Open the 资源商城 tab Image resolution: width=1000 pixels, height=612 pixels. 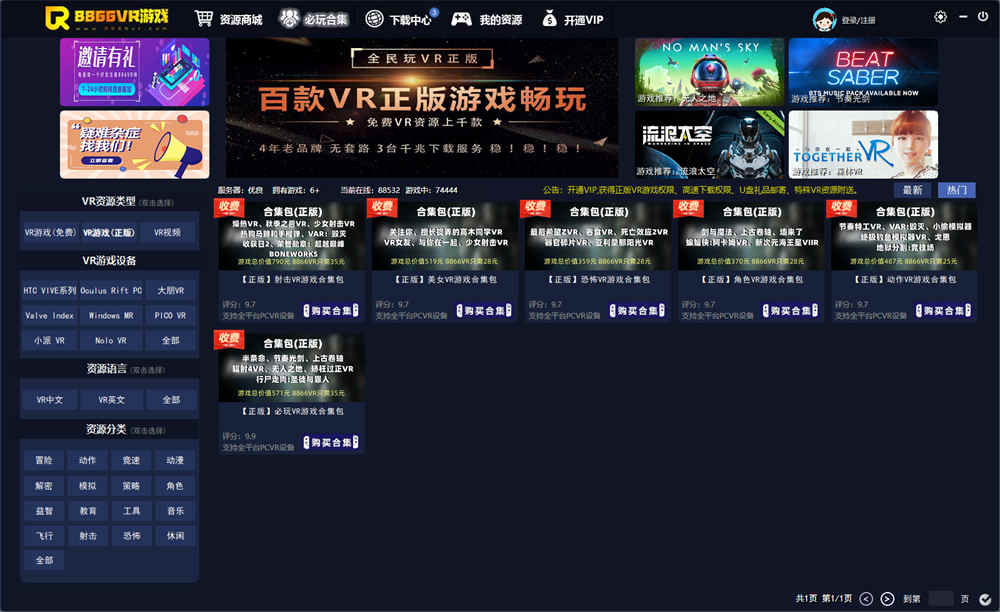pyautogui.click(x=241, y=20)
